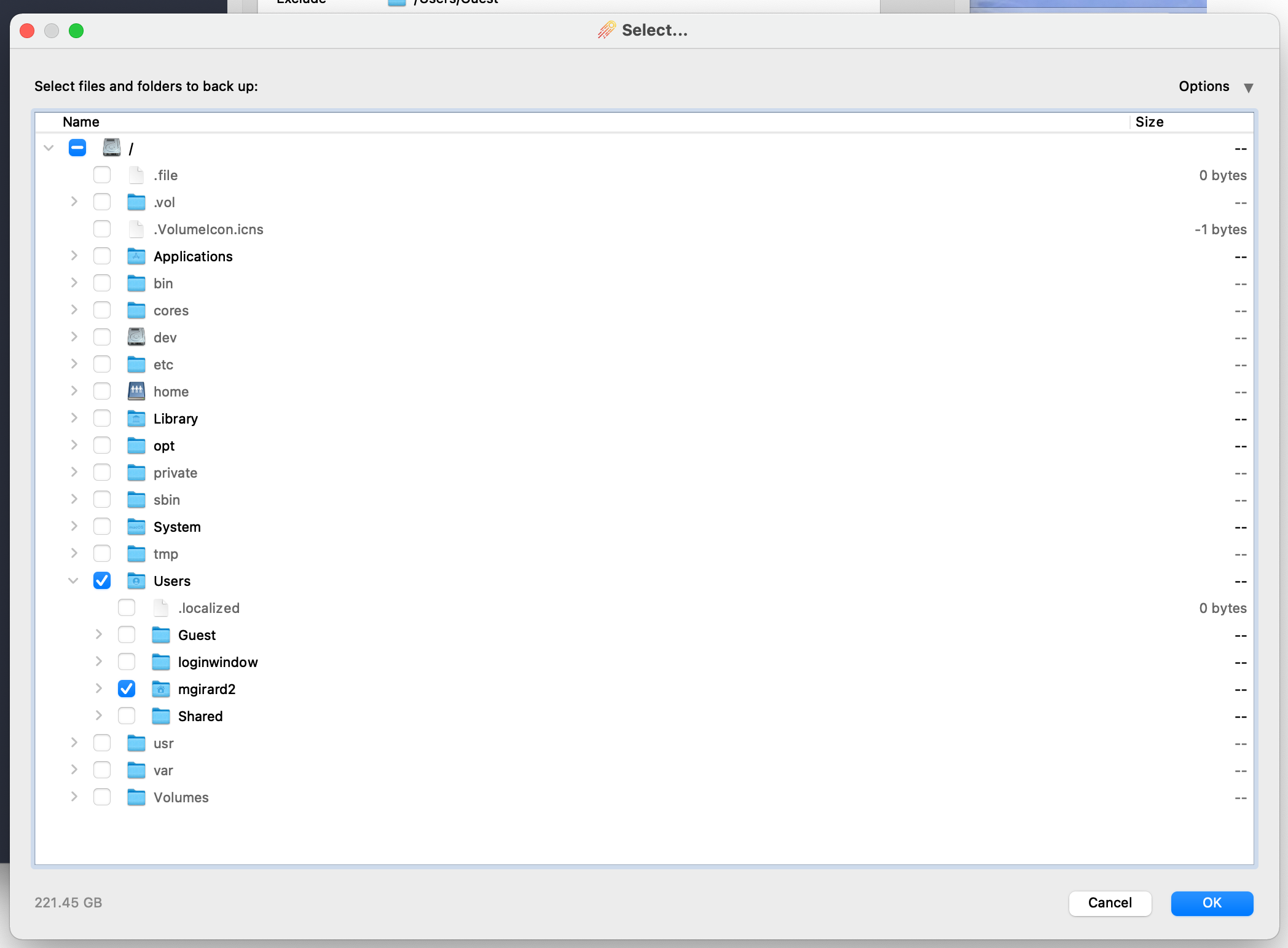Uncheck the mgirard2 folder checkbox
The width and height of the screenshot is (1288, 948).
[x=127, y=689]
